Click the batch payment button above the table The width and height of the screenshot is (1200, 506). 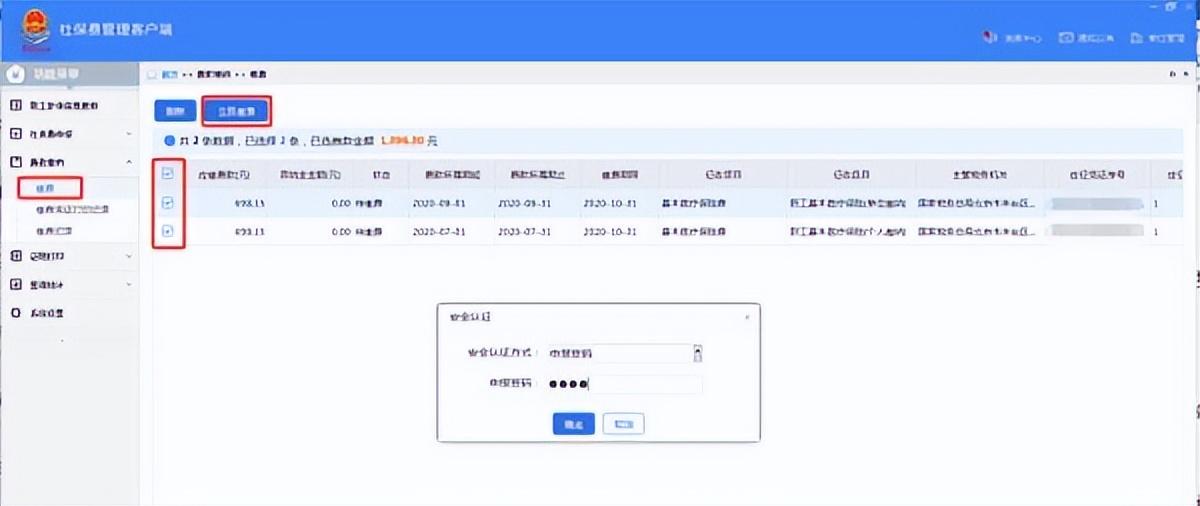237,111
